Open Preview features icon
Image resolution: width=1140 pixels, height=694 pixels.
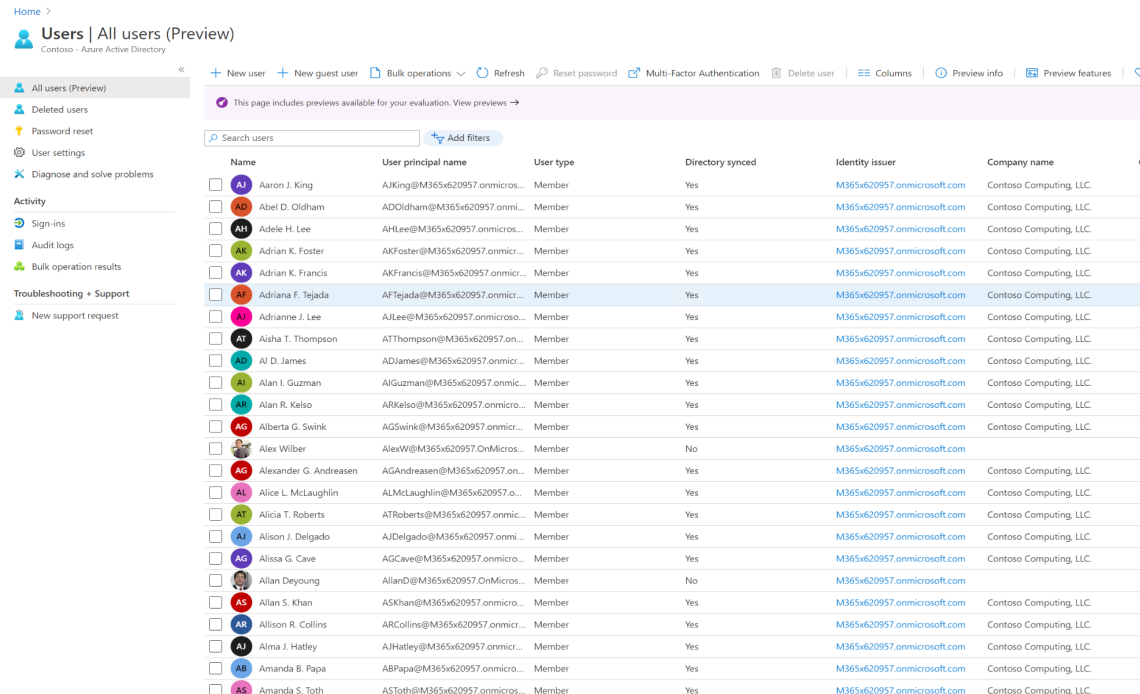tap(1032, 73)
